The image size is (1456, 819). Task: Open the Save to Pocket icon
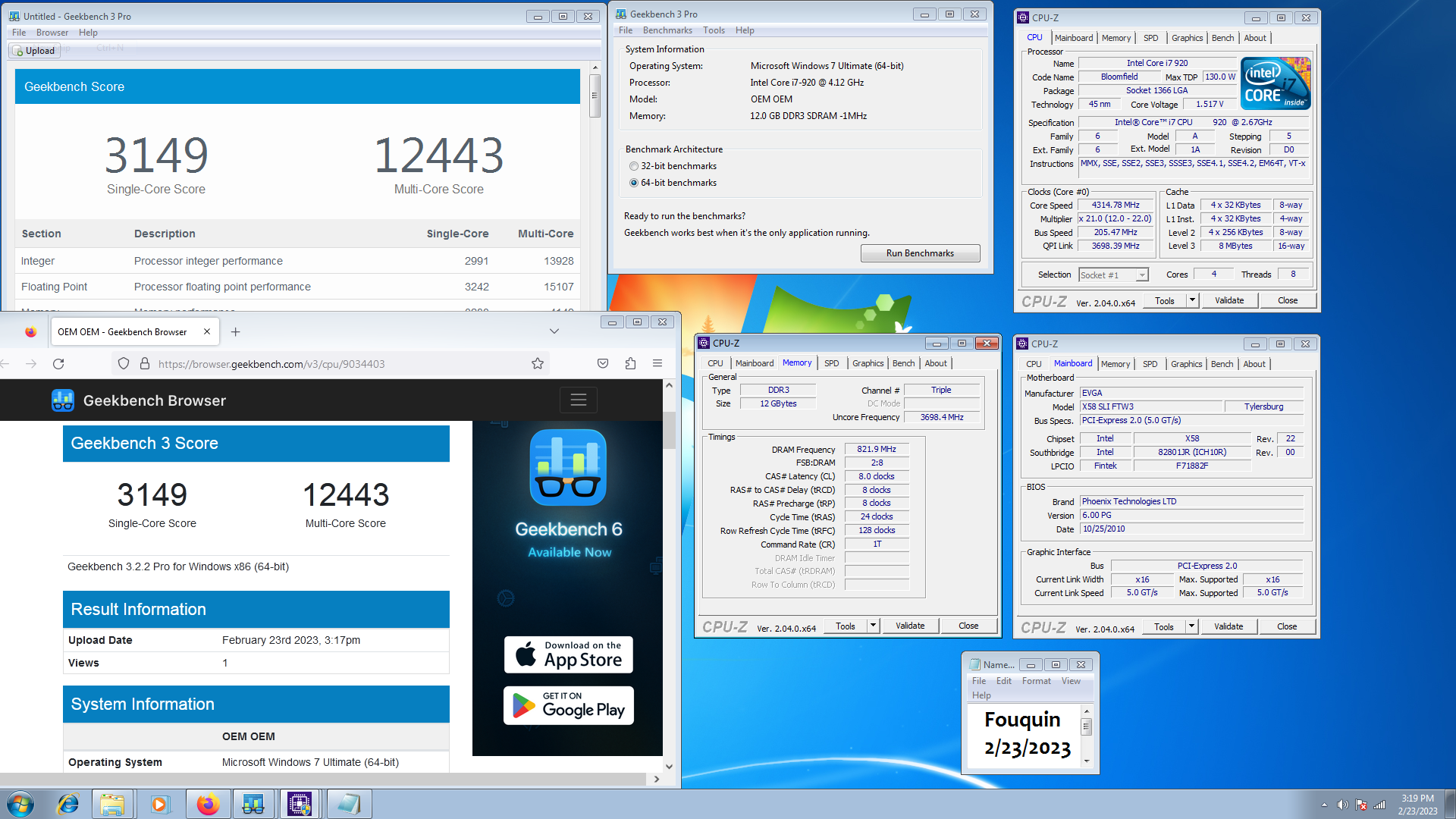[x=603, y=364]
